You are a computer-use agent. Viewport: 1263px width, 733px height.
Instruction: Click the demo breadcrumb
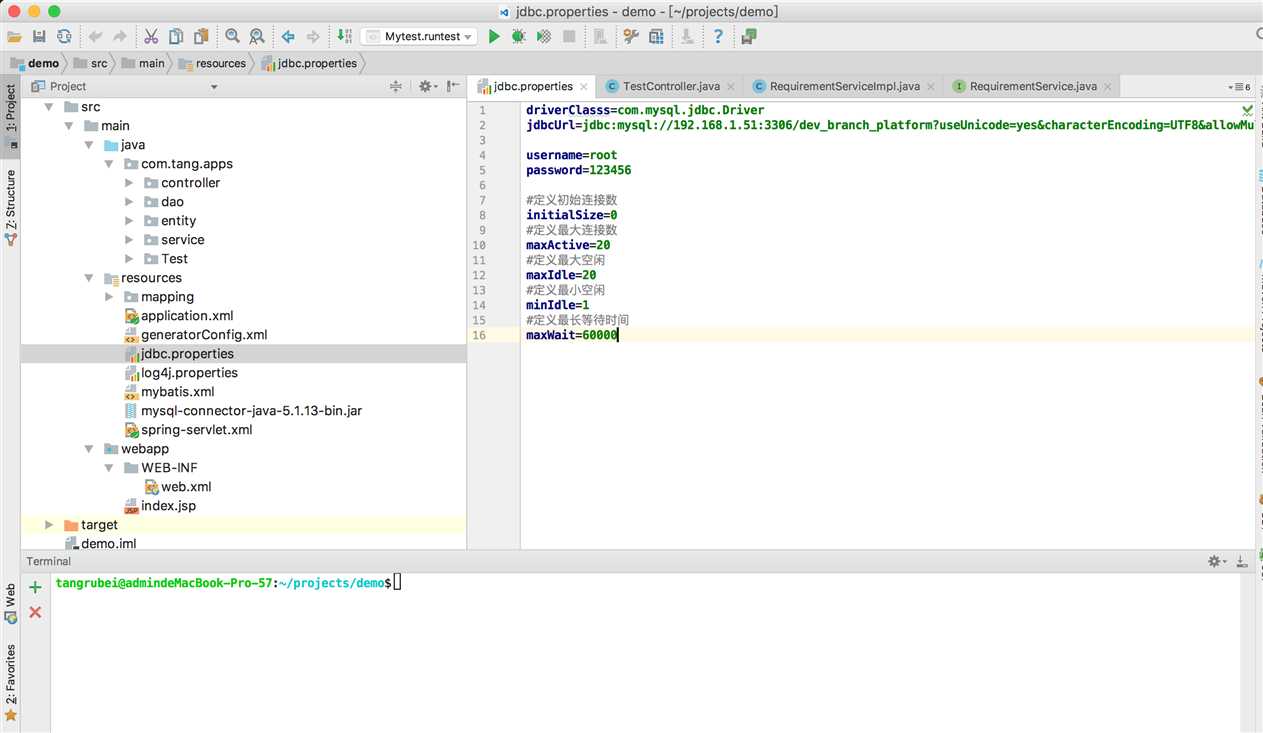(35, 63)
